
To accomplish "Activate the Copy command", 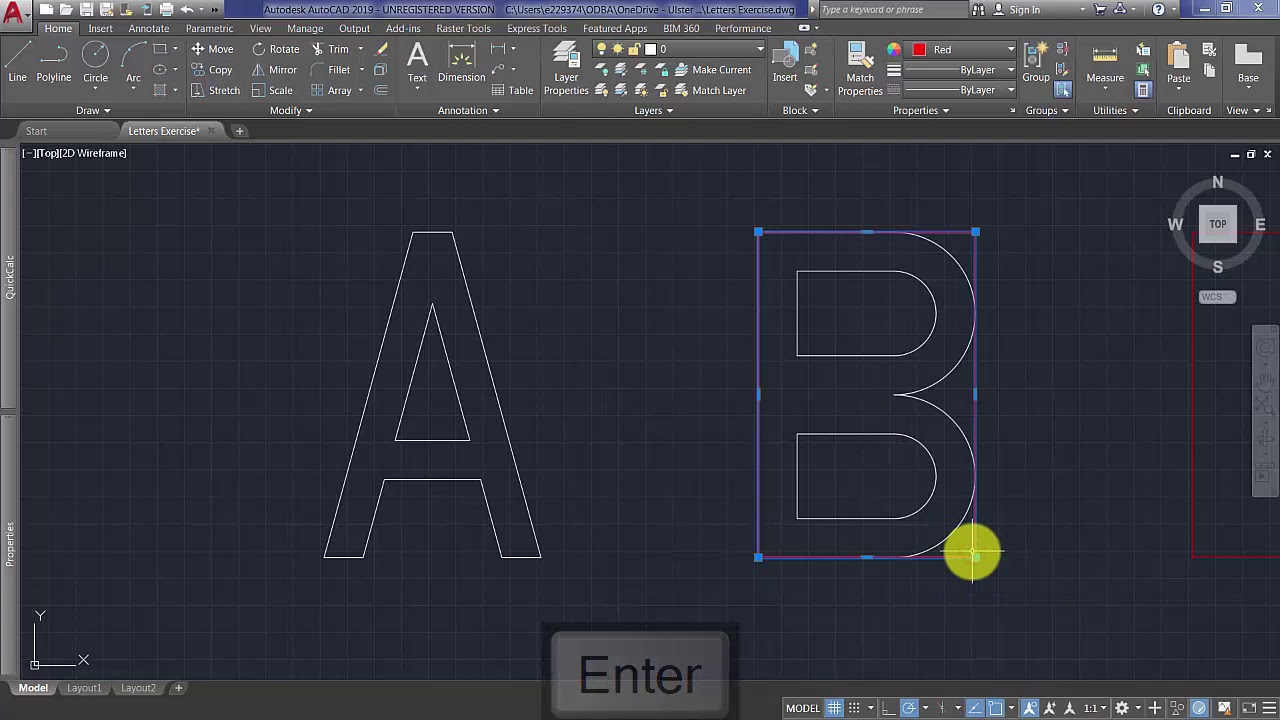I will point(212,70).
